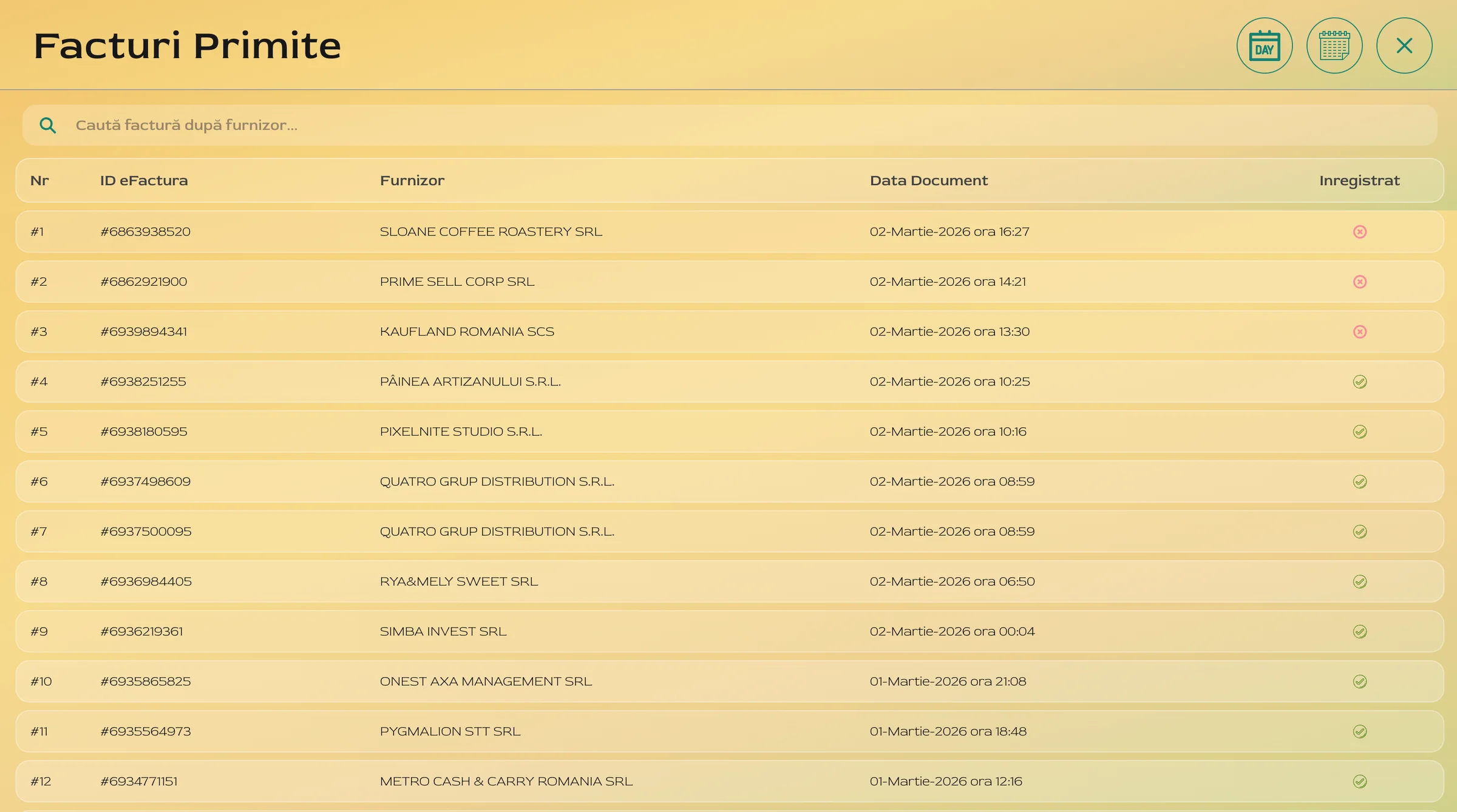Click the DAY calendar view icon
The width and height of the screenshot is (1457, 812).
point(1265,46)
